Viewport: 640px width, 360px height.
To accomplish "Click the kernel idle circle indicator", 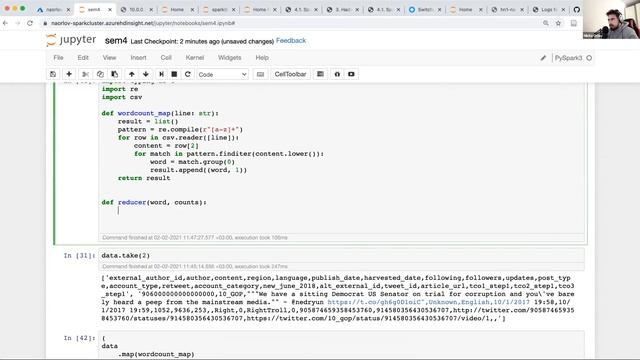I will click(x=589, y=58).
